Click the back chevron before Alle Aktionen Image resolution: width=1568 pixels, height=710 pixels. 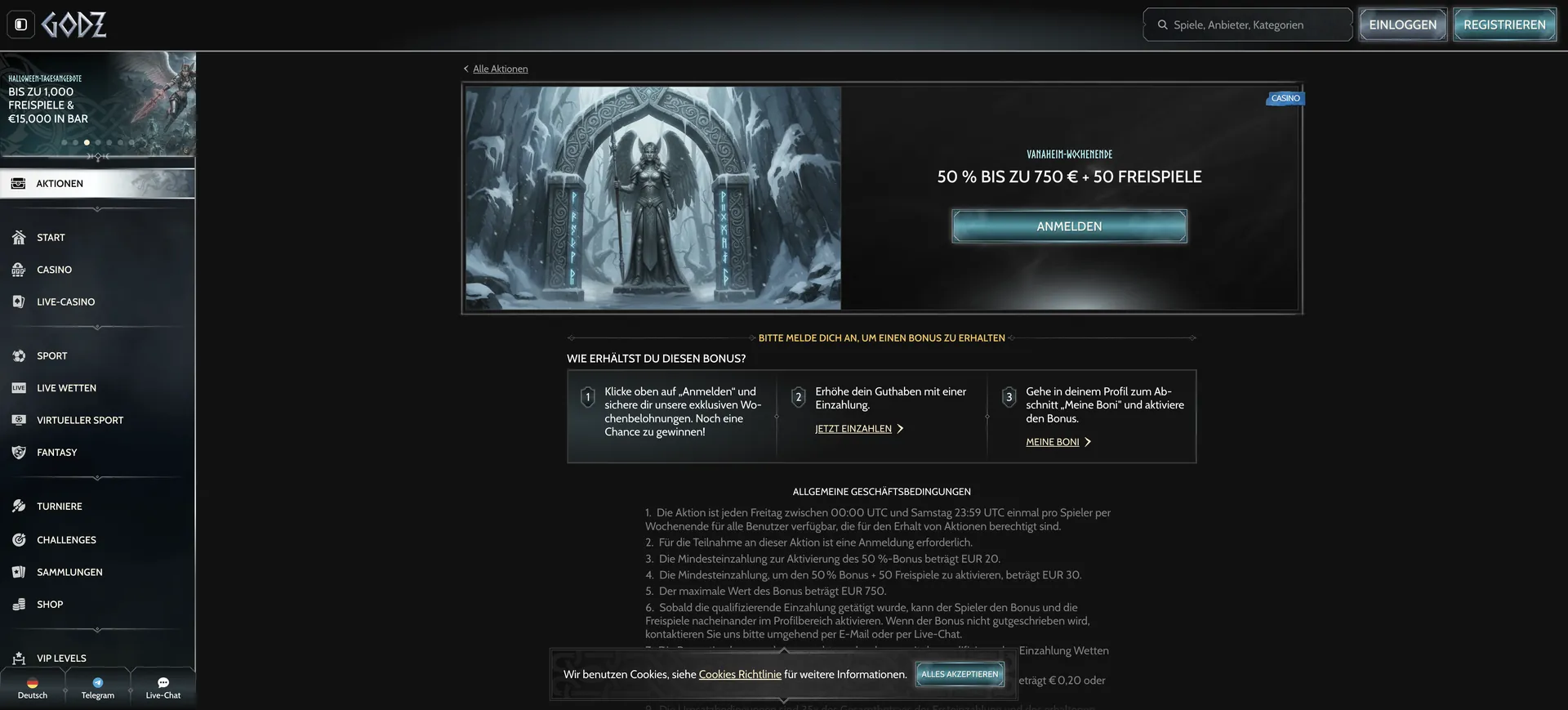coord(466,69)
